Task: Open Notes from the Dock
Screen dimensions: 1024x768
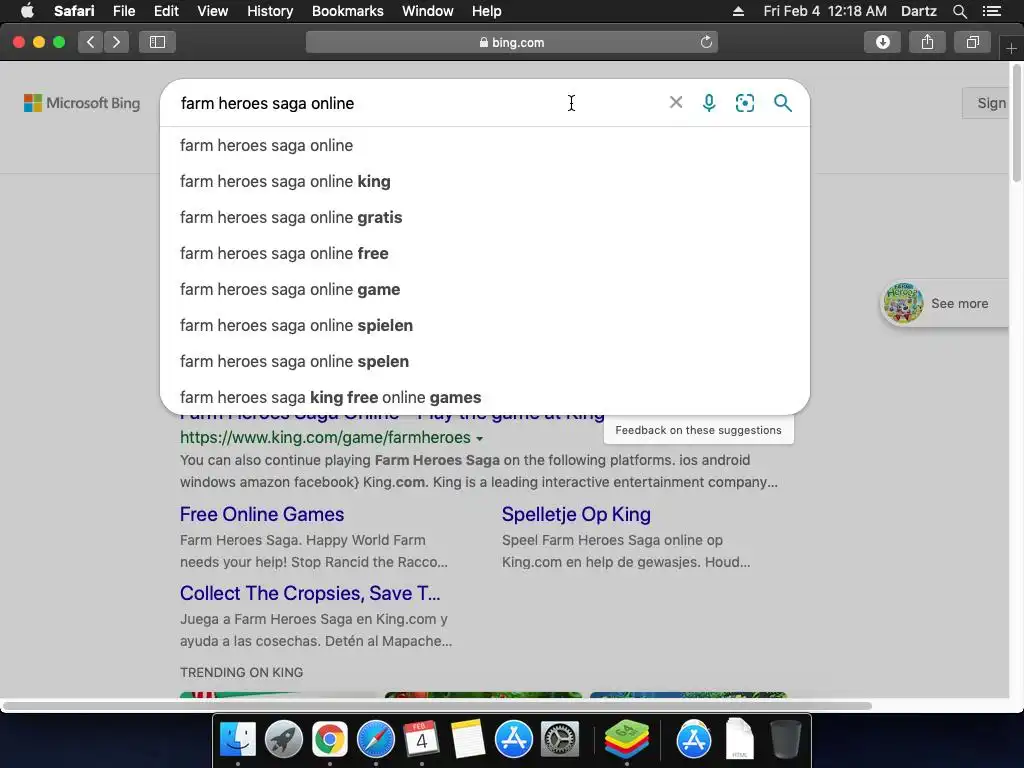Action: pyautogui.click(x=468, y=739)
